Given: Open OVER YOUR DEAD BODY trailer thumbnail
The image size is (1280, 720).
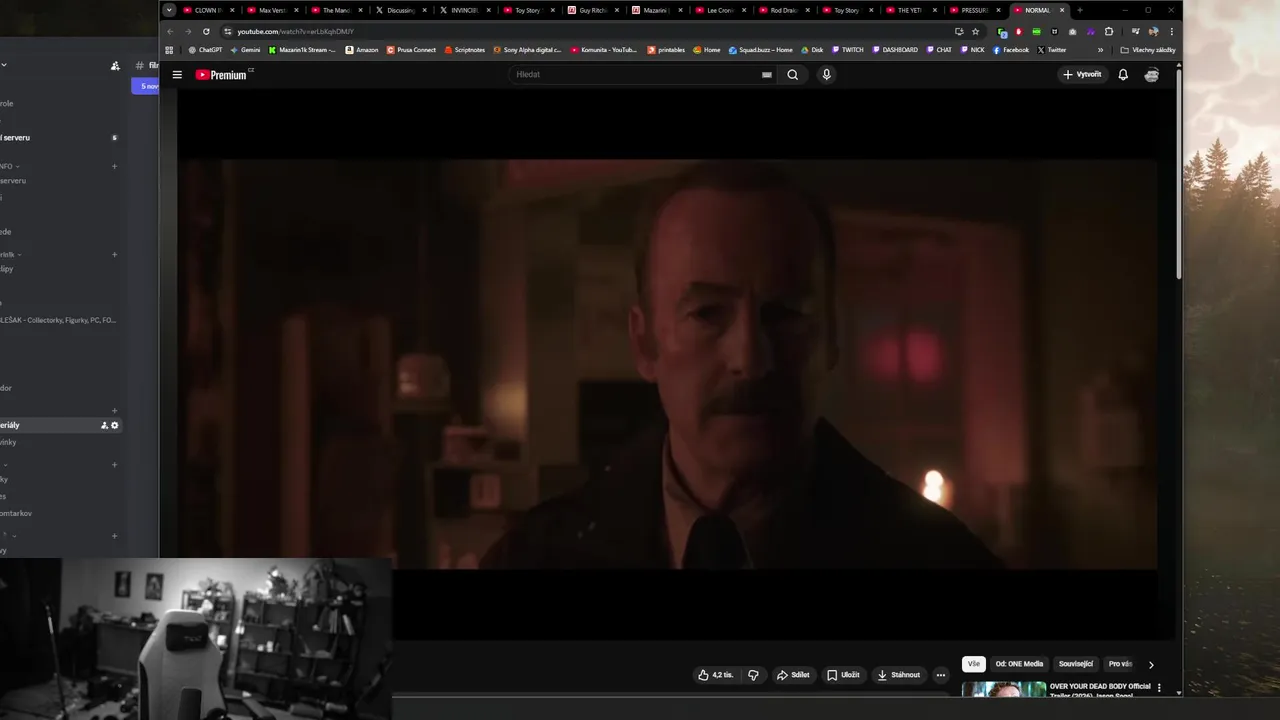Looking at the screenshot, I should [x=1004, y=689].
